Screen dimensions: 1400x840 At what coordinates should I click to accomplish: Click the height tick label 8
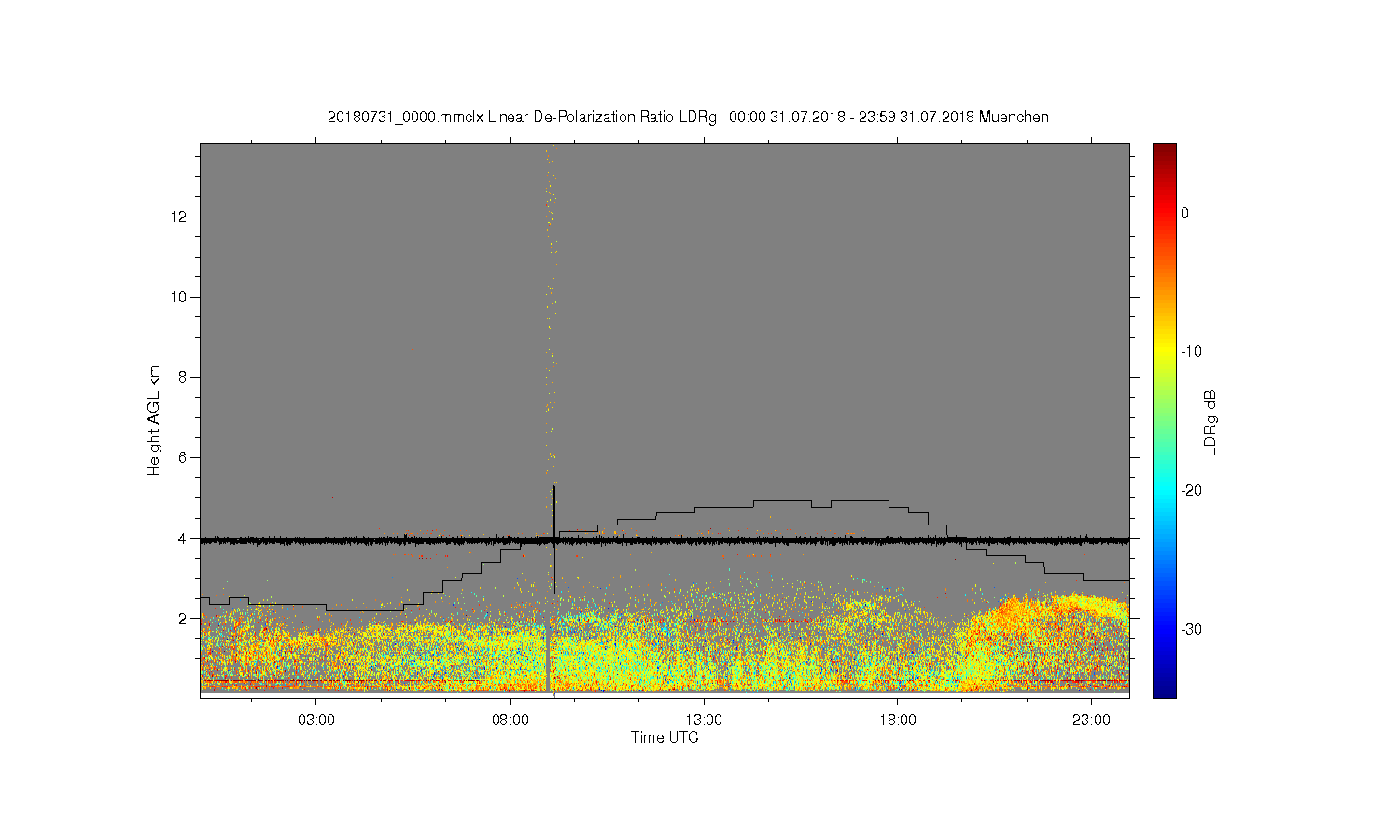point(183,378)
